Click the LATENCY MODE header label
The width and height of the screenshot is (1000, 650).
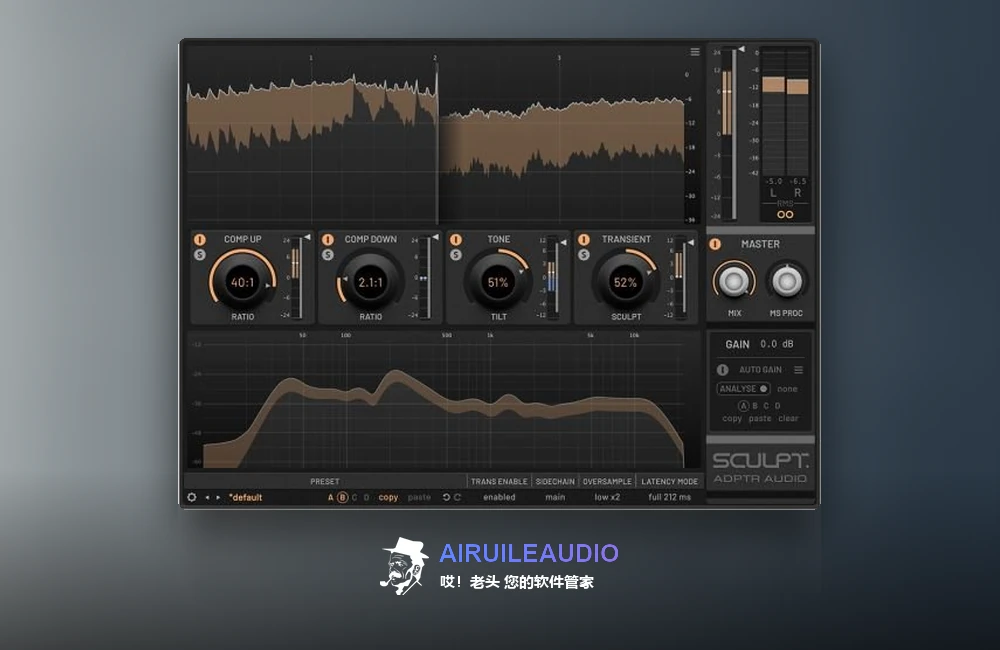[670, 482]
